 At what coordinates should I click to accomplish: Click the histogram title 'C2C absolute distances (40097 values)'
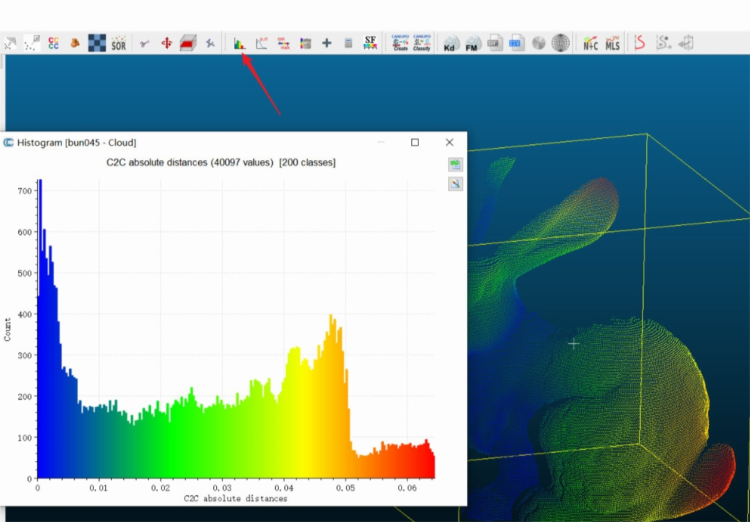tap(189, 163)
